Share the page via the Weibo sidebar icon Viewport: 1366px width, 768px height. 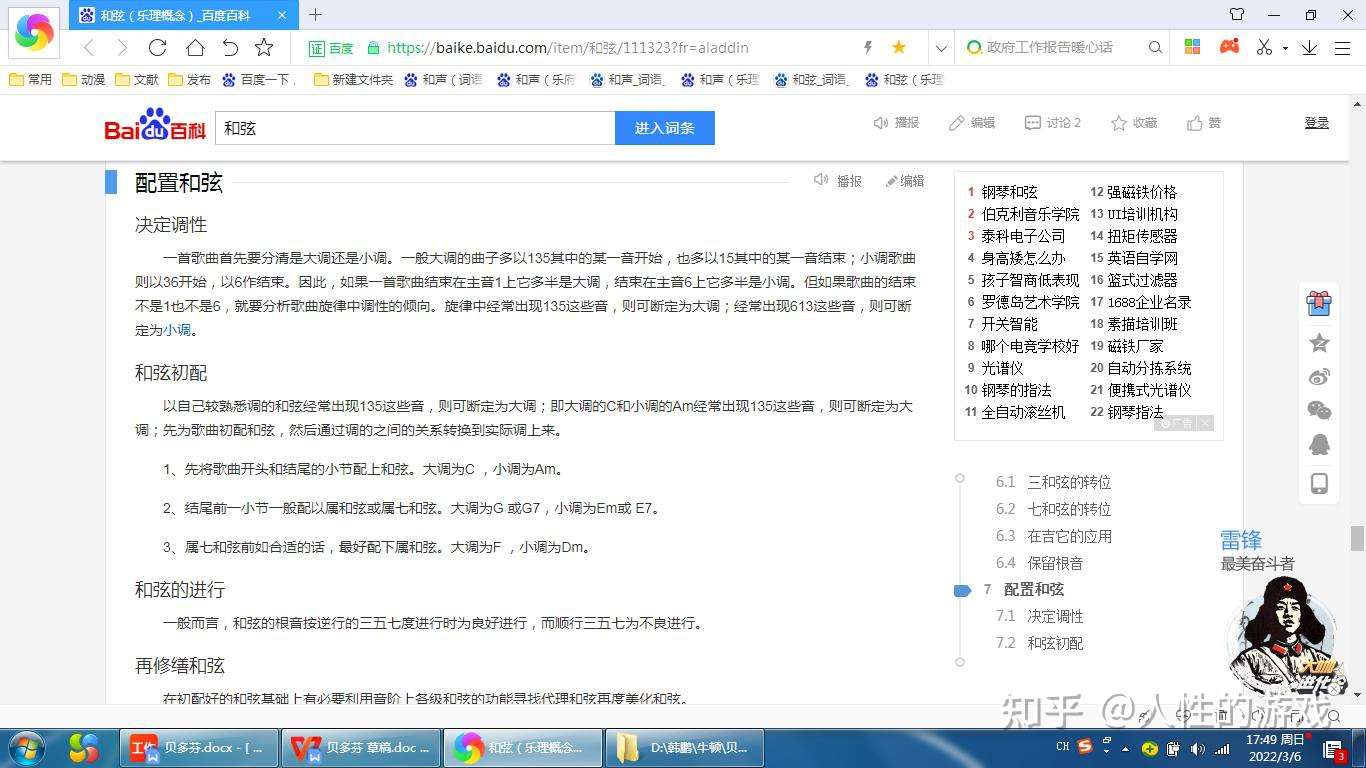pos(1319,375)
